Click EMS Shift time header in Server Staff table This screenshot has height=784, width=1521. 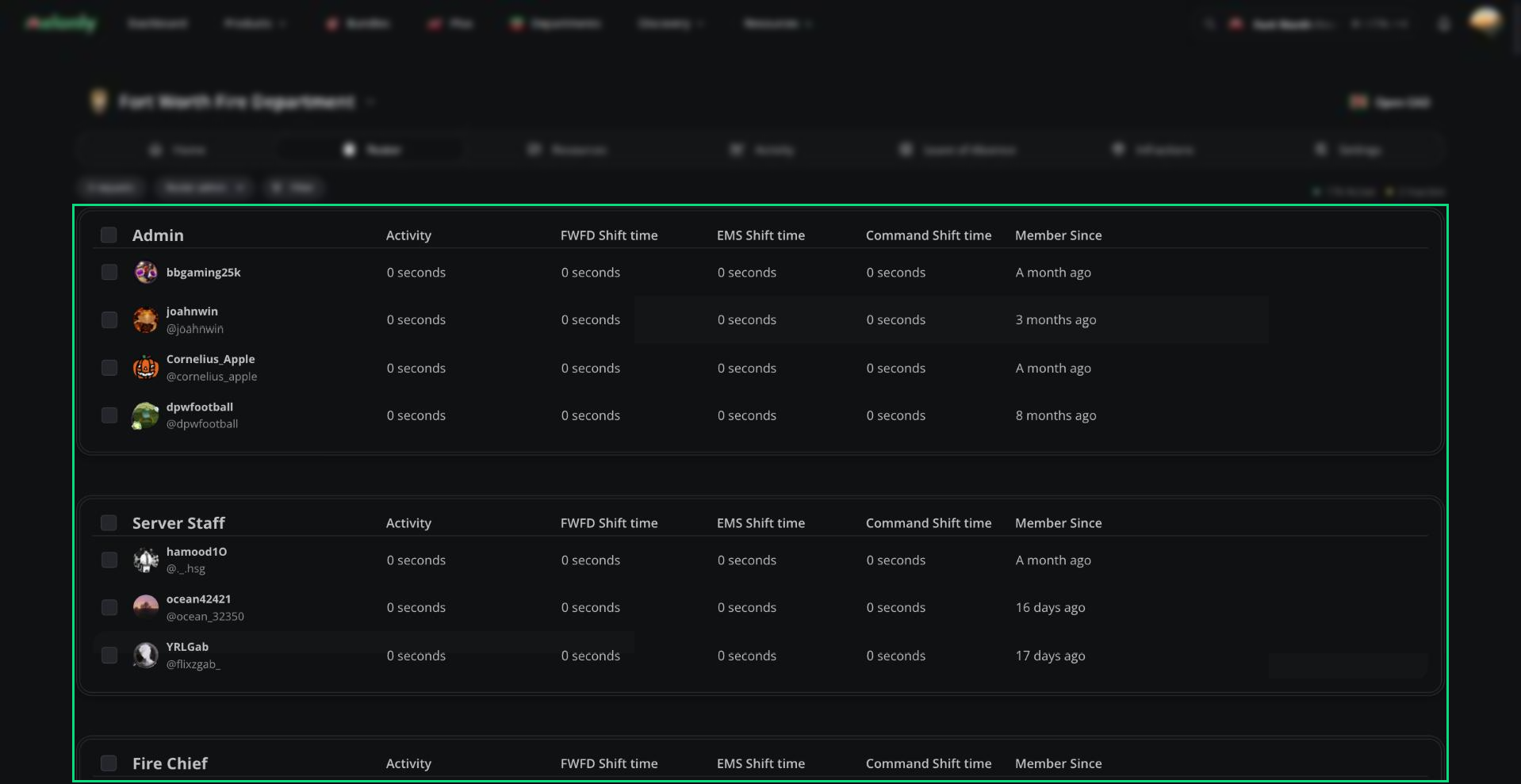(x=760, y=523)
